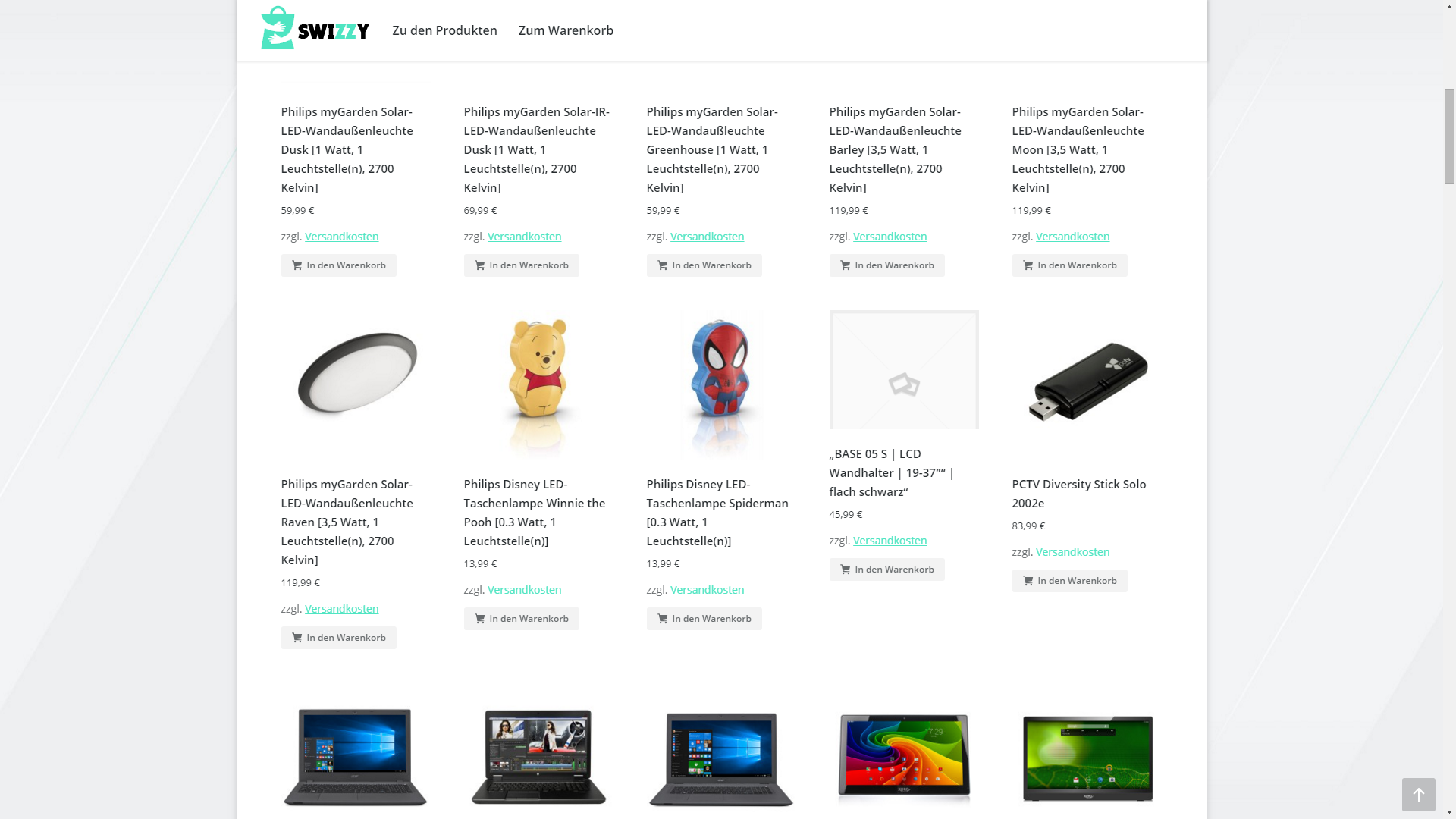The width and height of the screenshot is (1456, 819).
Task: Open the Spiderman flashlight product image
Action: (721, 384)
